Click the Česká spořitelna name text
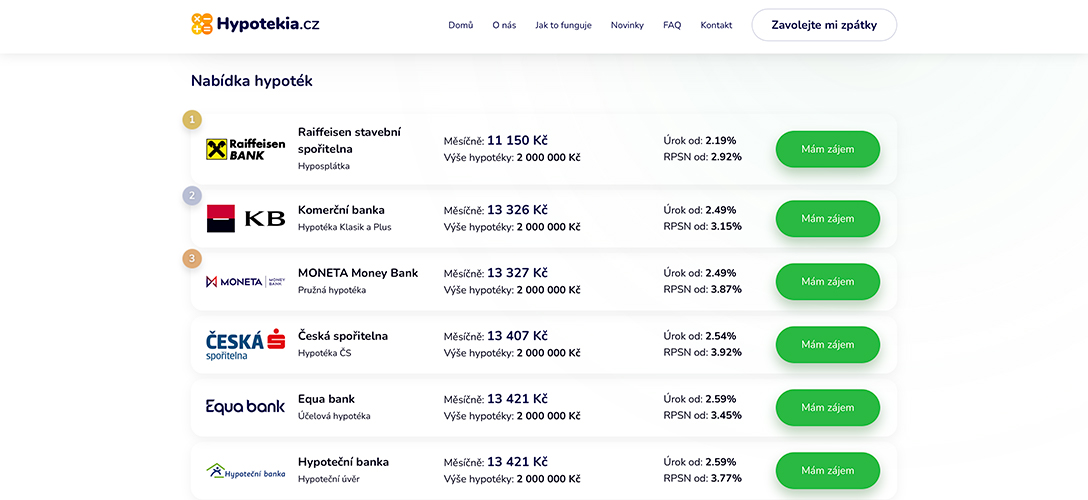The image size is (1088, 500). [x=343, y=336]
